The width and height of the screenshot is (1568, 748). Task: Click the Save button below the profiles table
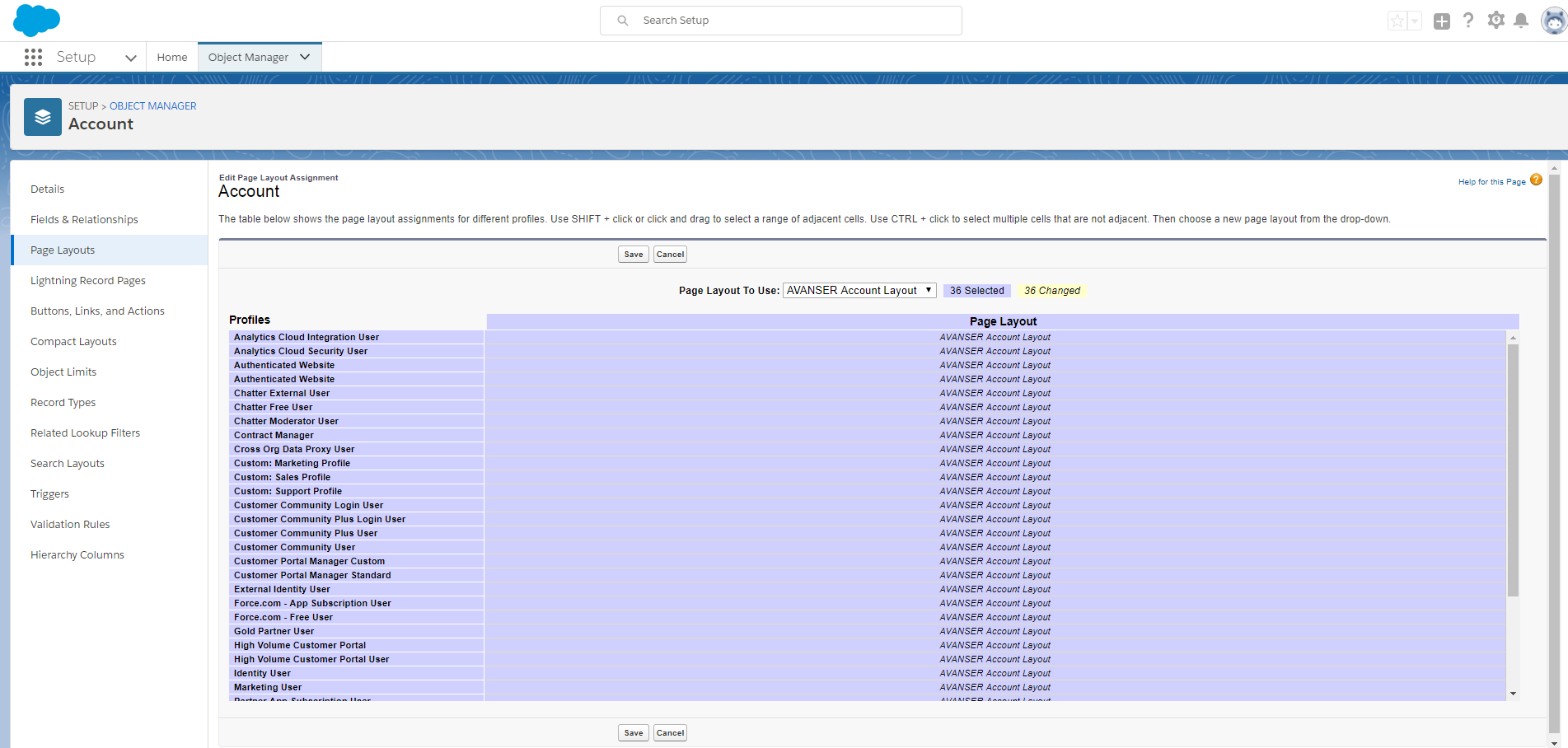[x=634, y=733]
